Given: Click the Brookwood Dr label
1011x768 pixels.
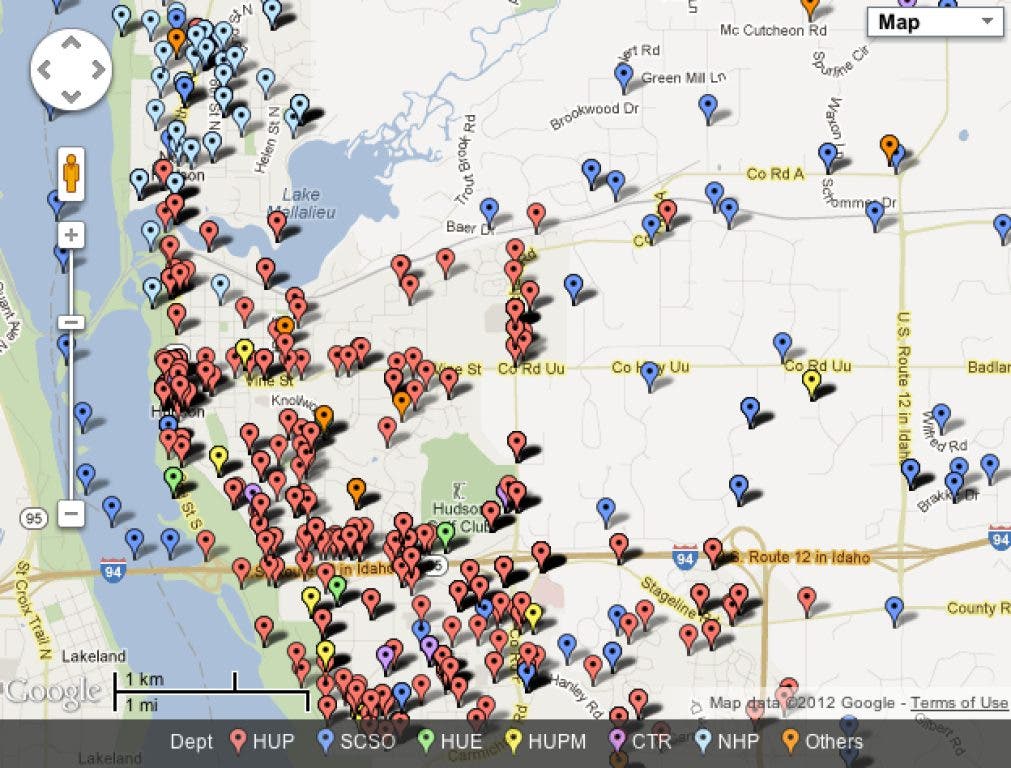Looking at the screenshot, I should (594, 116).
